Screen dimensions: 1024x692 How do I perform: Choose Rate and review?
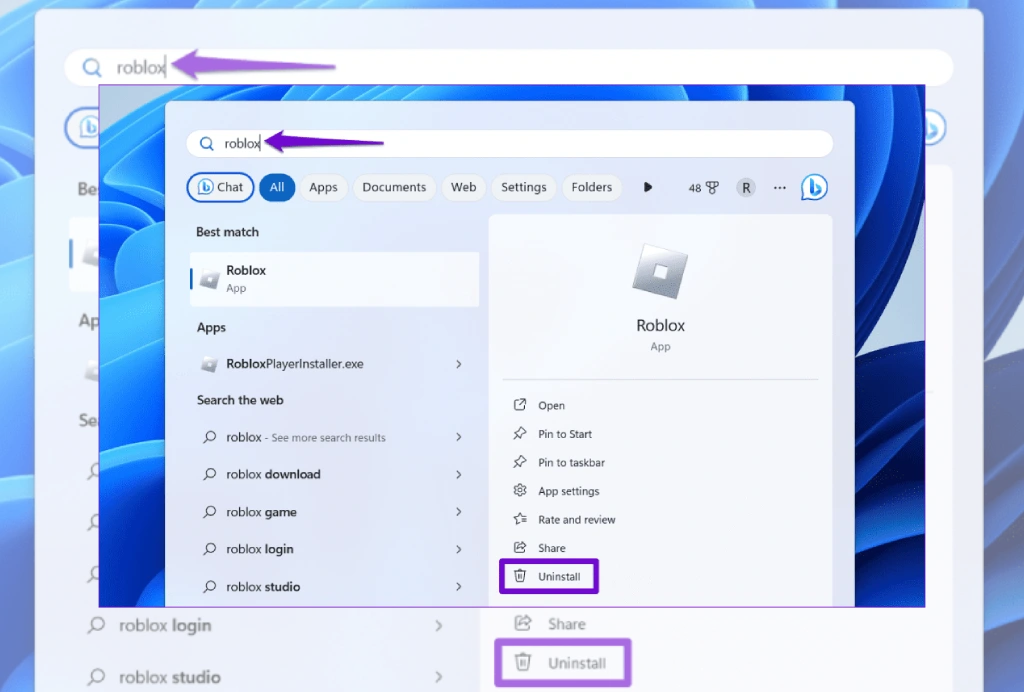click(577, 520)
